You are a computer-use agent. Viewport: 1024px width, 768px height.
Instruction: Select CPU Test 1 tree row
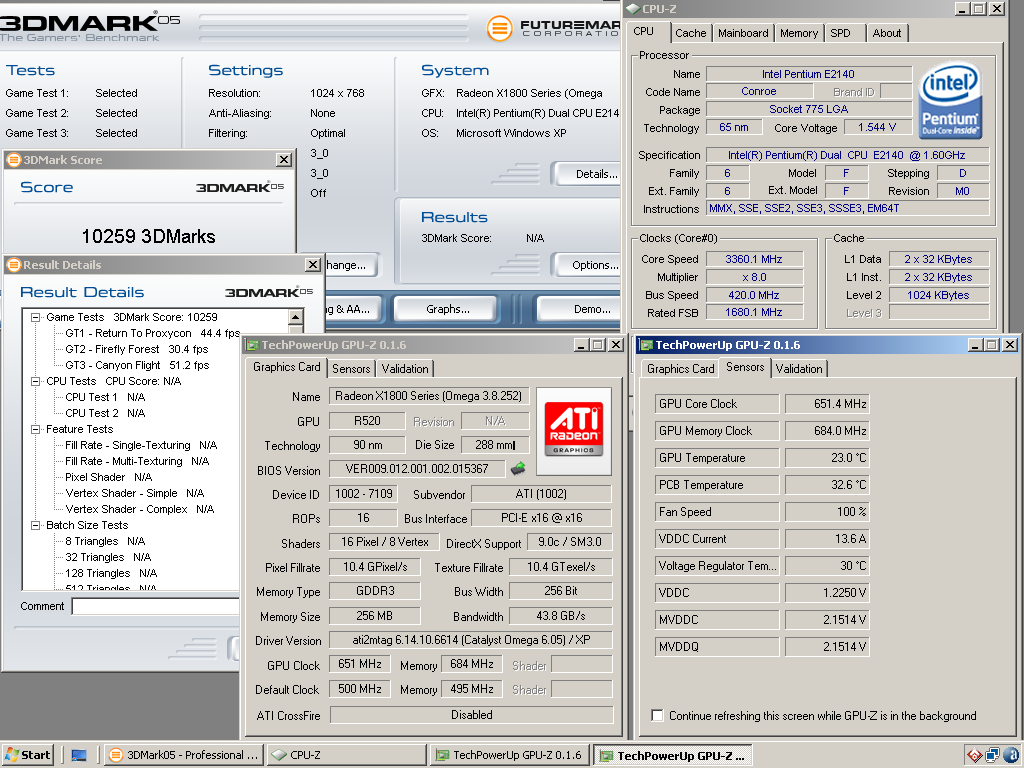(105, 397)
